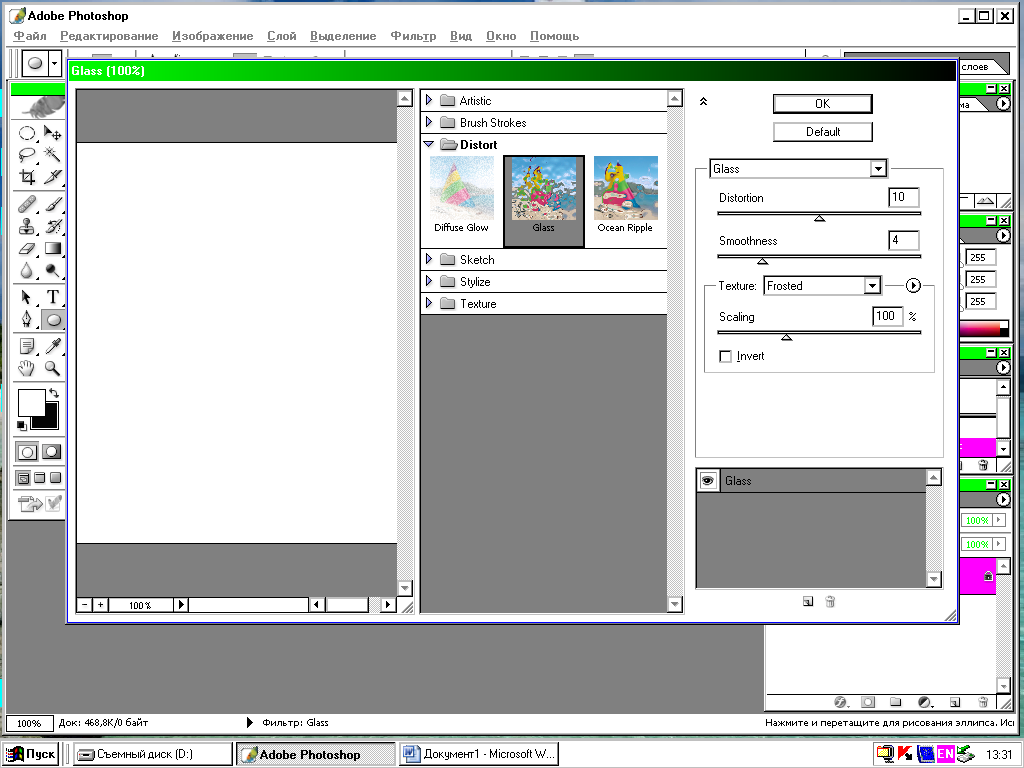Screen dimensions: 1024x768
Task: Click the Smoothness slider handle
Action: [x=762, y=261]
